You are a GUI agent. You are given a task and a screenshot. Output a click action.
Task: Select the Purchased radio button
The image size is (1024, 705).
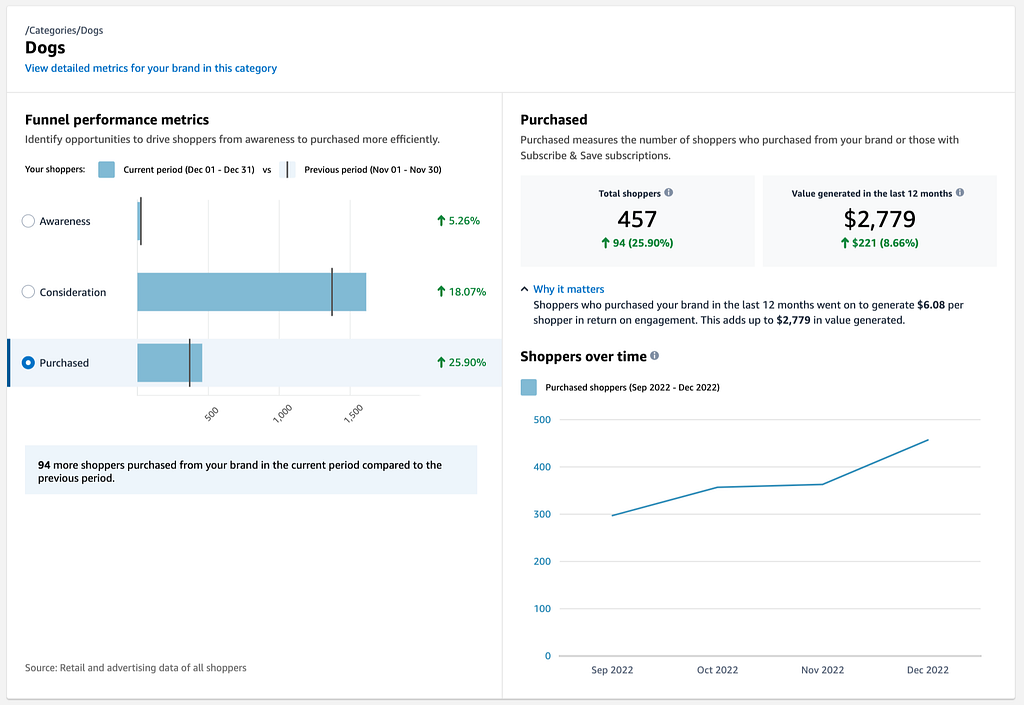pos(28,362)
